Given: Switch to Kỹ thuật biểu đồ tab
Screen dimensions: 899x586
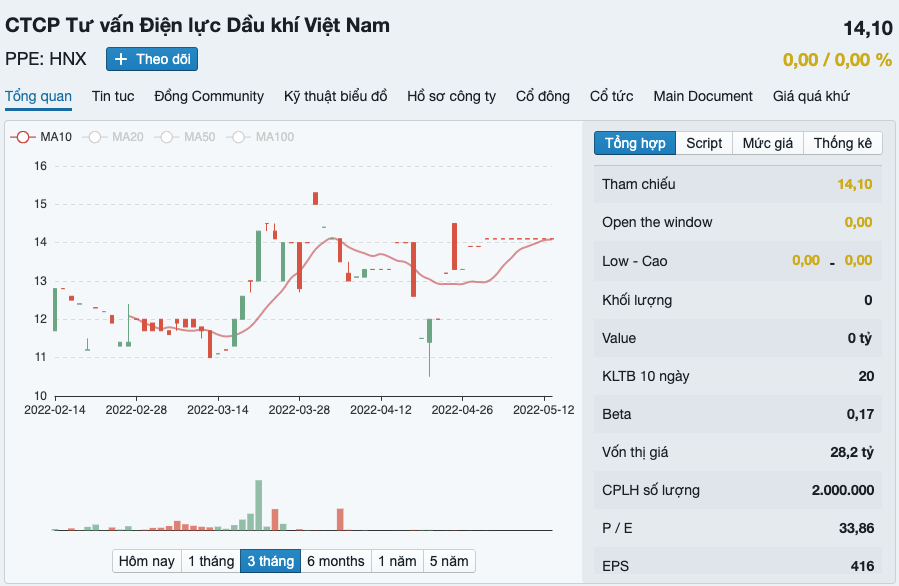Looking at the screenshot, I should click(x=335, y=96).
